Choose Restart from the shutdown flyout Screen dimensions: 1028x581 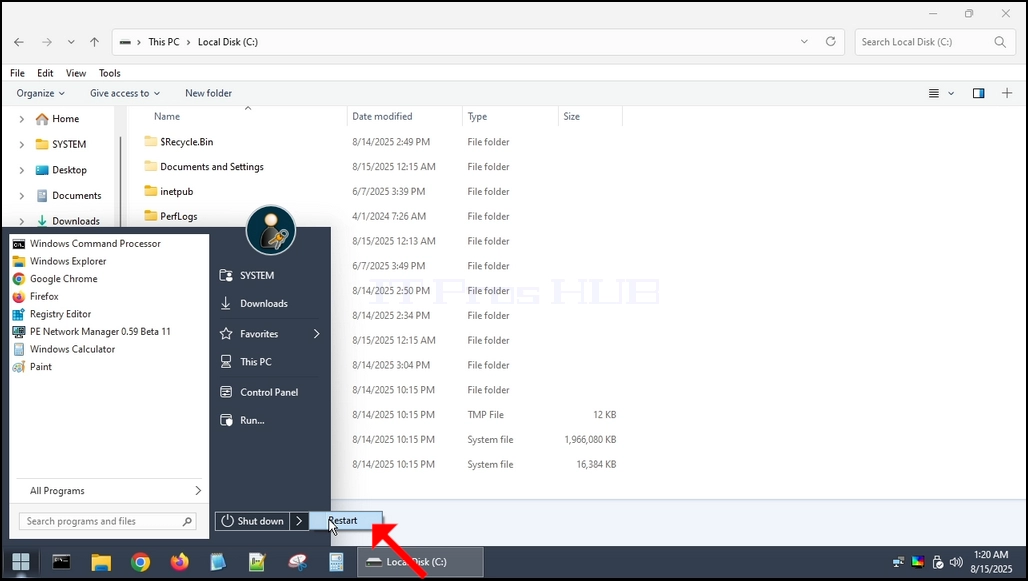tap(346, 521)
